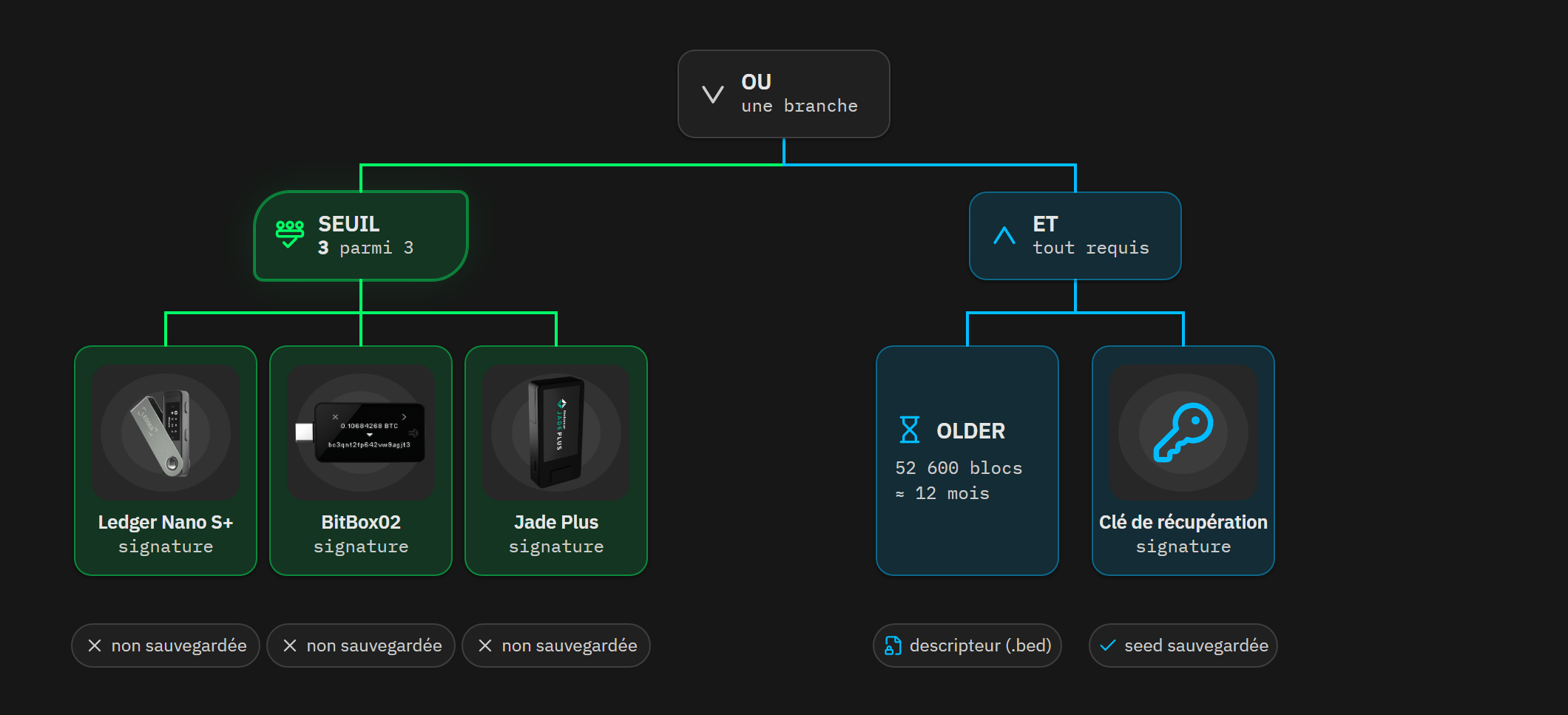Click 'non sauvegardée' badge under BitBox02
Screen dimensions: 1568x715
pyautogui.click(x=361, y=645)
